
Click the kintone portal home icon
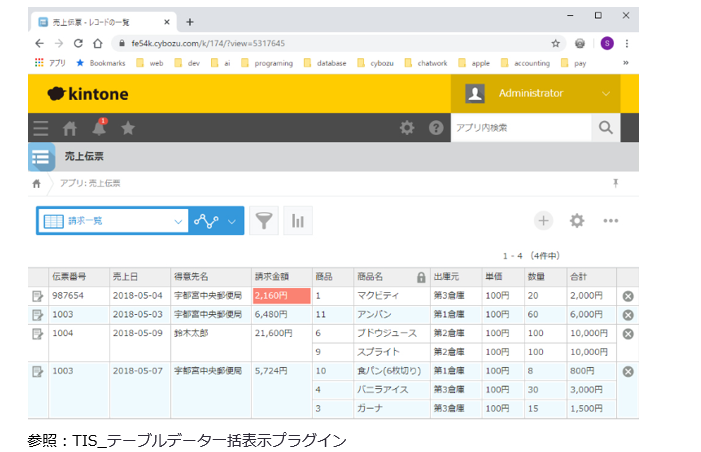click(x=70, y=128)
